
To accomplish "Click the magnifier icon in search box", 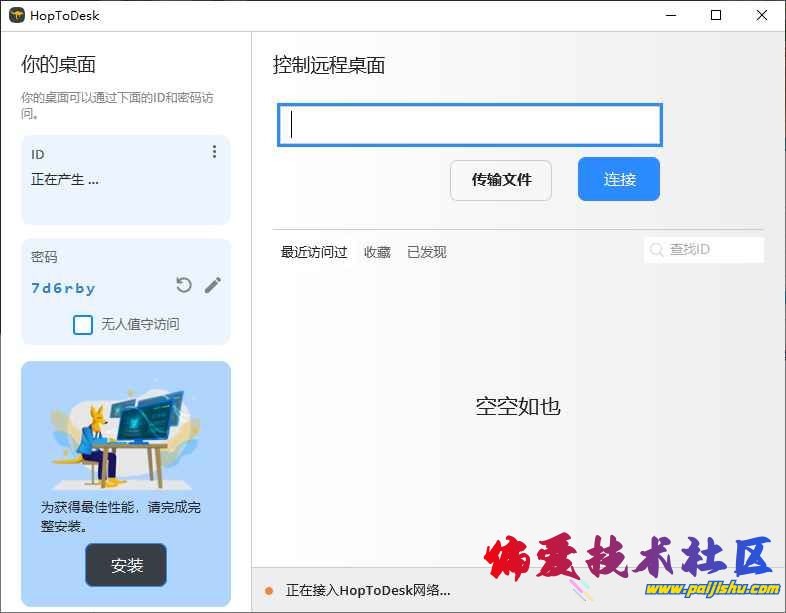I will pyautogui.click(x=657, y=250).
